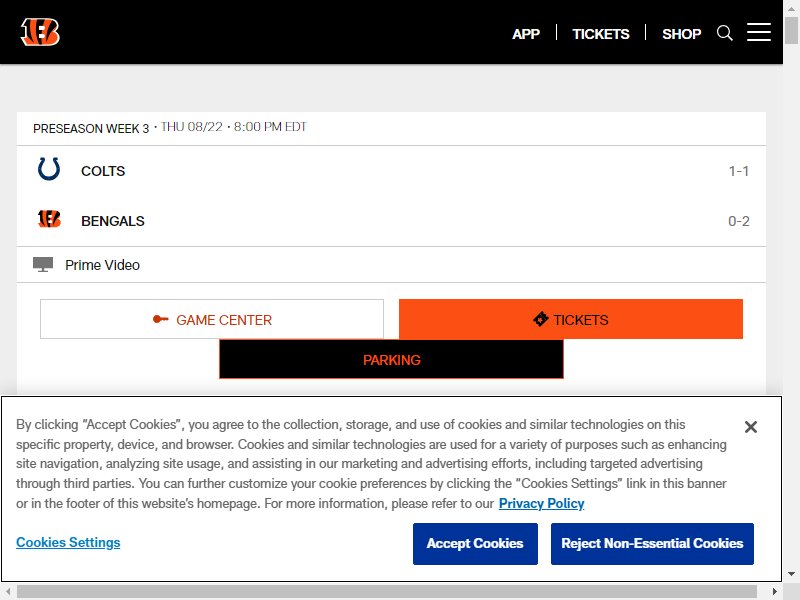Click the vertical scrollbar down arrow
The width and height of the screenshot is (800, 600).
791,574
